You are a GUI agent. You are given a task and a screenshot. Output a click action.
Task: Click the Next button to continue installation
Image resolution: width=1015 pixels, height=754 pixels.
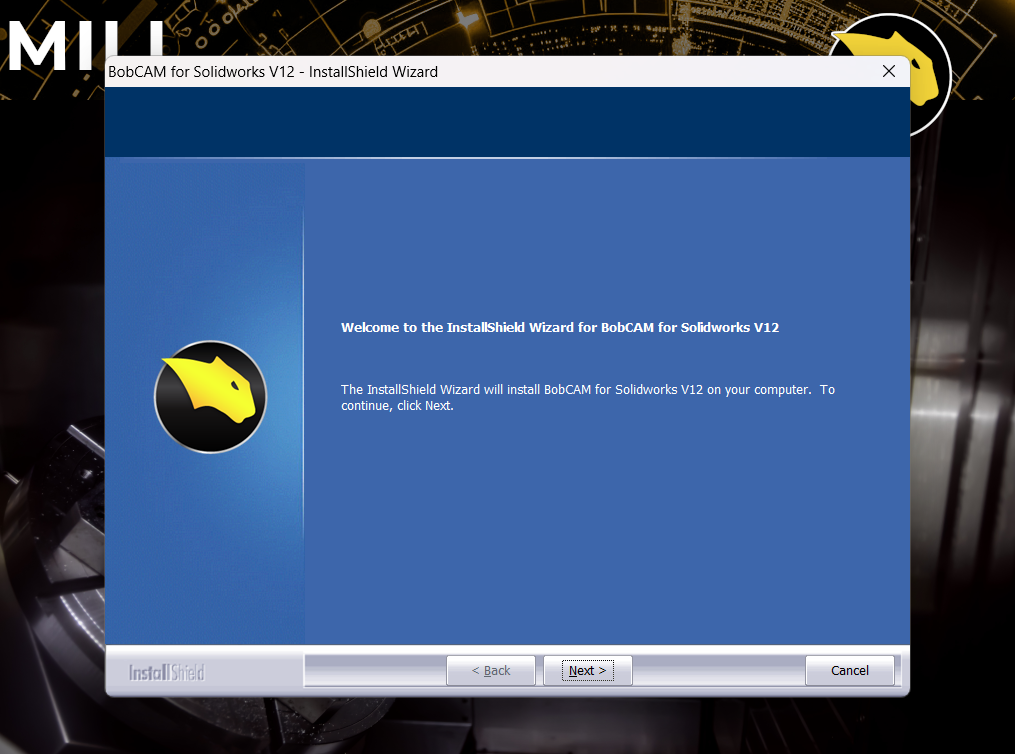[588, 671]
